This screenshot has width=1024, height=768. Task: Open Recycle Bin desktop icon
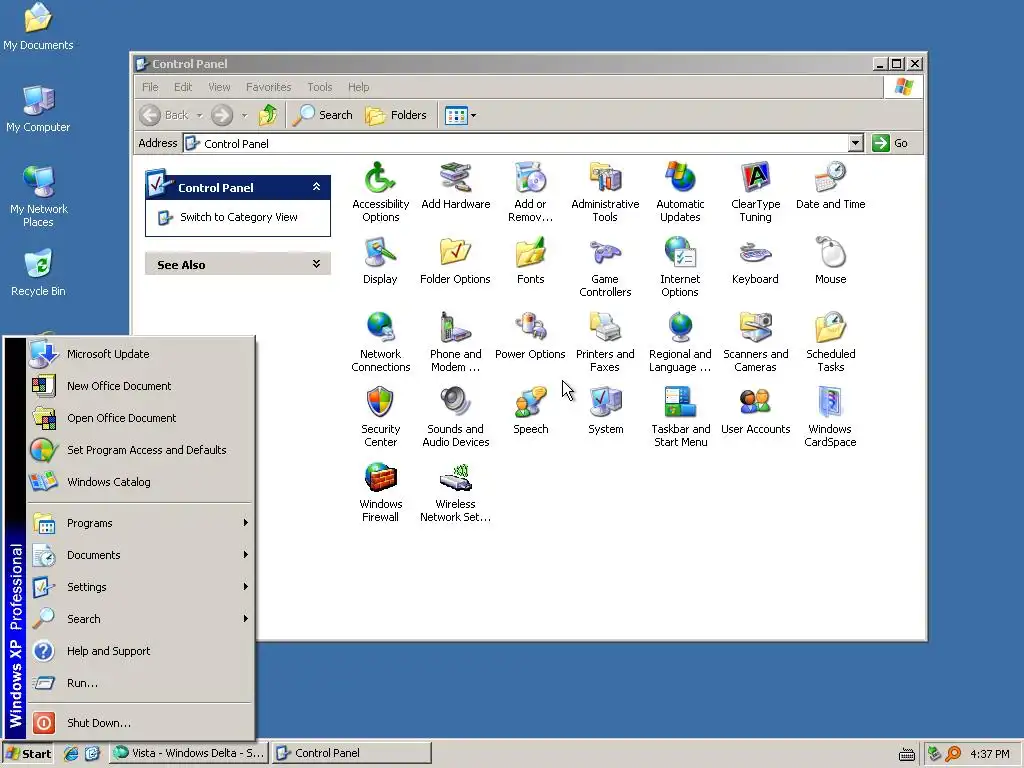click(x=38, y=273)
